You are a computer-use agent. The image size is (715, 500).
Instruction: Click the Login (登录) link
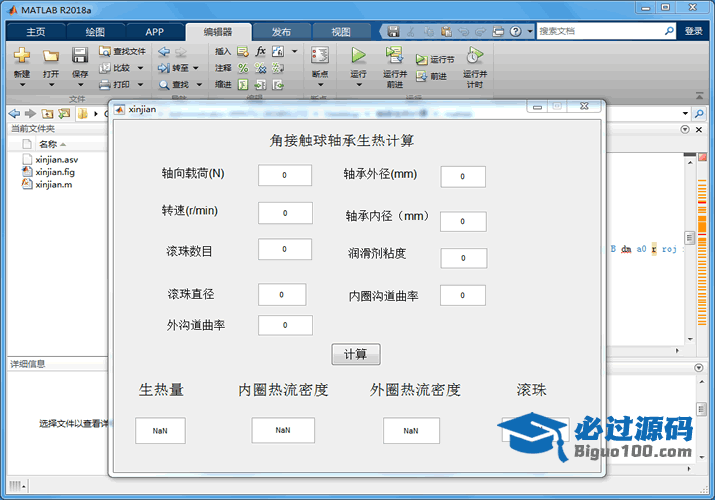pos(694,31)
